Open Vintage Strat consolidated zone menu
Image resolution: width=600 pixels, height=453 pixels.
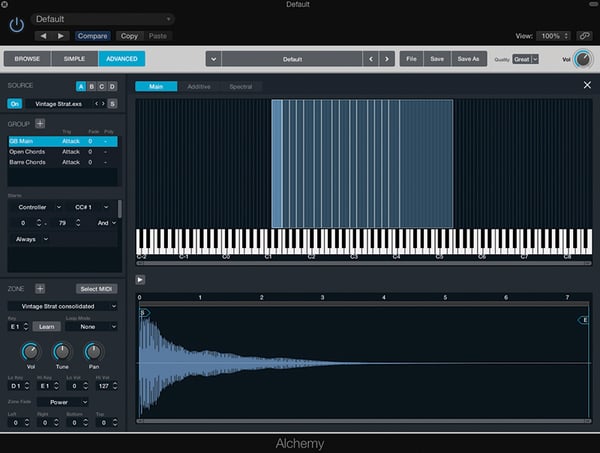(x=62, y=306)
